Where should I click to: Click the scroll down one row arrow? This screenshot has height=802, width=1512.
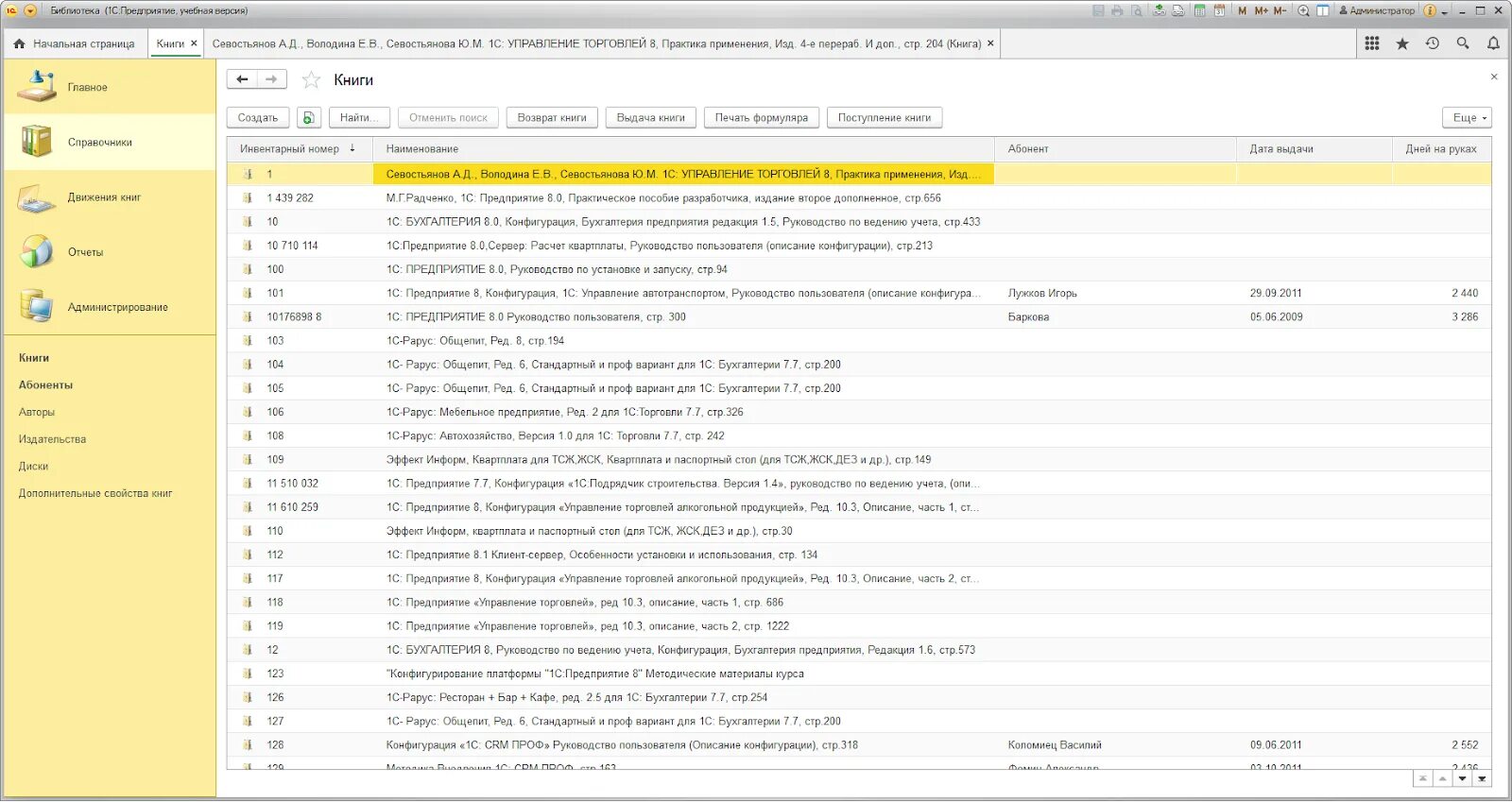tap(1463, 779)
